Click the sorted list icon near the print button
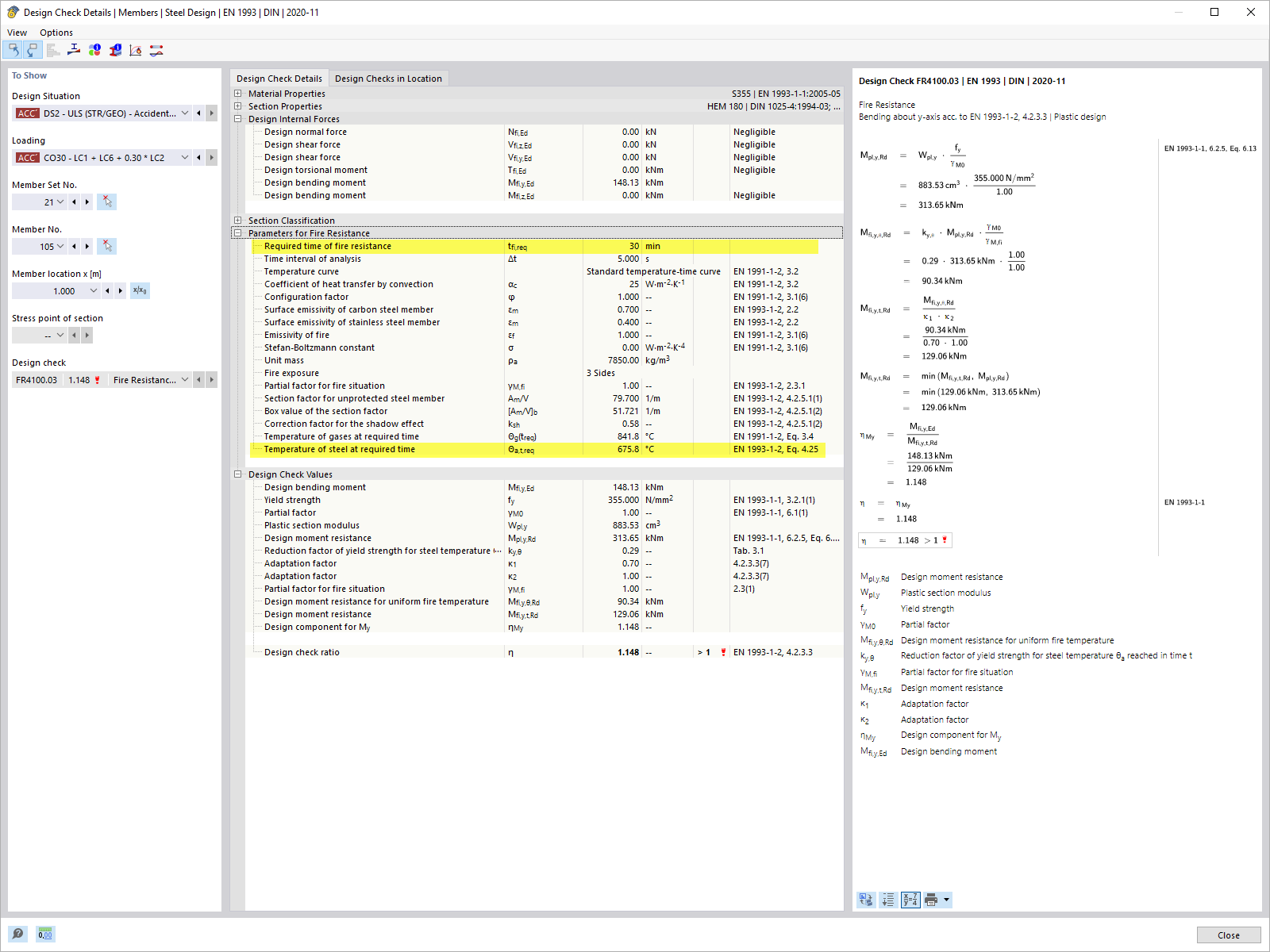The height and width of the screenshot is (952, 1270). click(x=887, y=900)
